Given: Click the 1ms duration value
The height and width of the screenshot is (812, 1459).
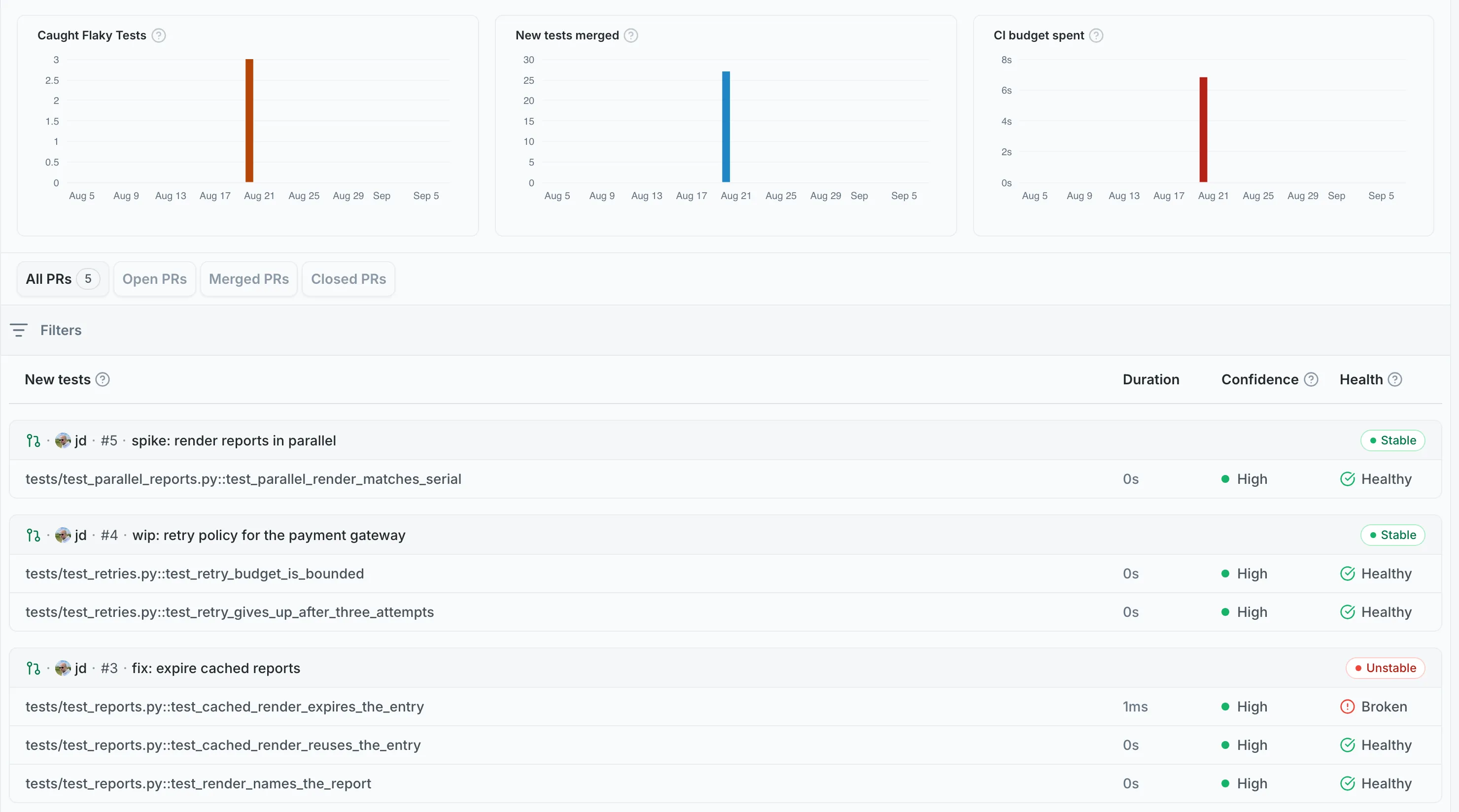Looking at the screenshot, I should [1135, 707].
